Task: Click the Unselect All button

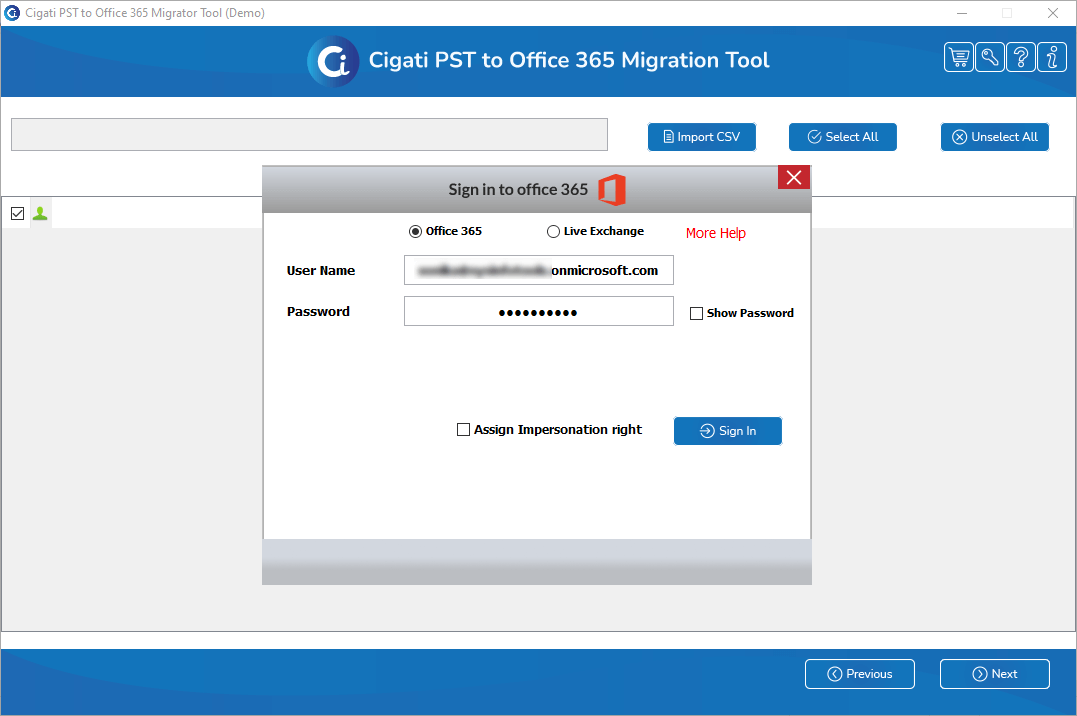Action: click(x=995, y=137)
